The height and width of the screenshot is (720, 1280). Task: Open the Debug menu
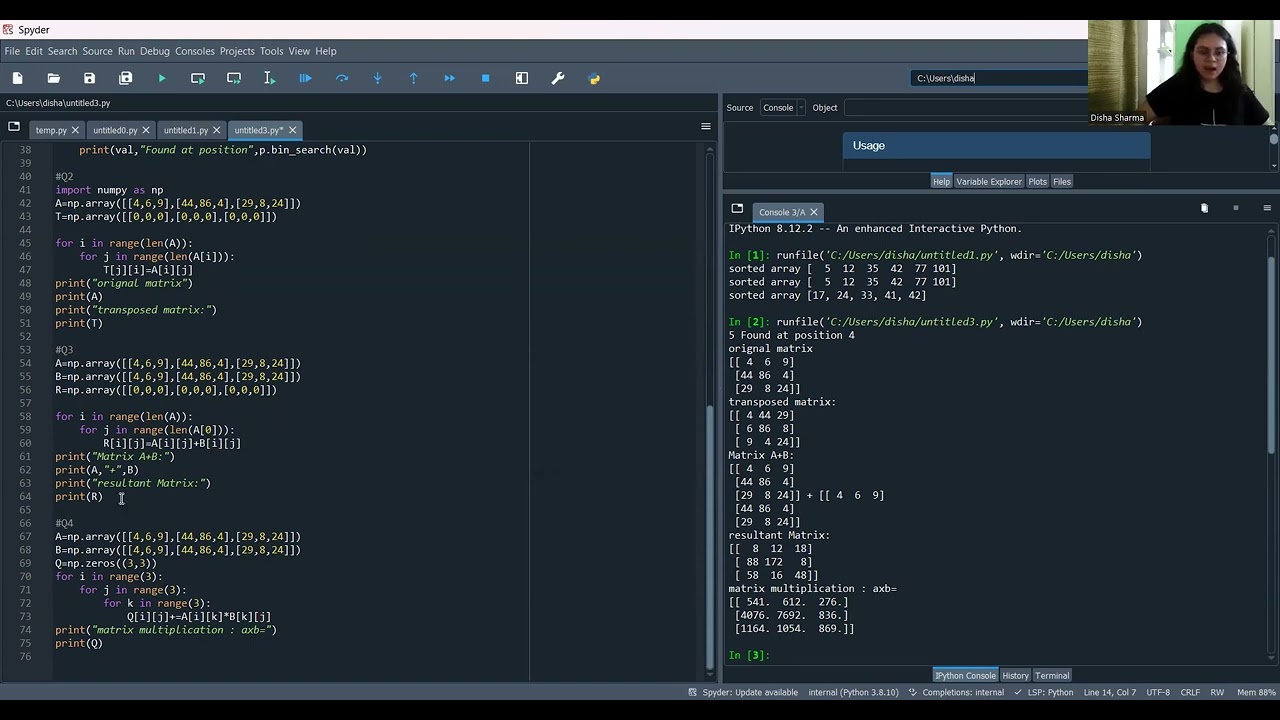pyautogui.click(x=154, y=51)
